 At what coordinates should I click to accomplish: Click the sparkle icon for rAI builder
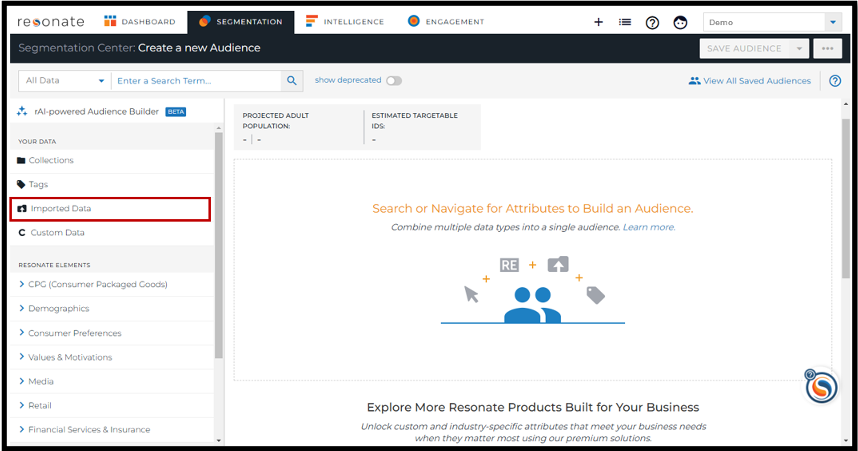22,111
